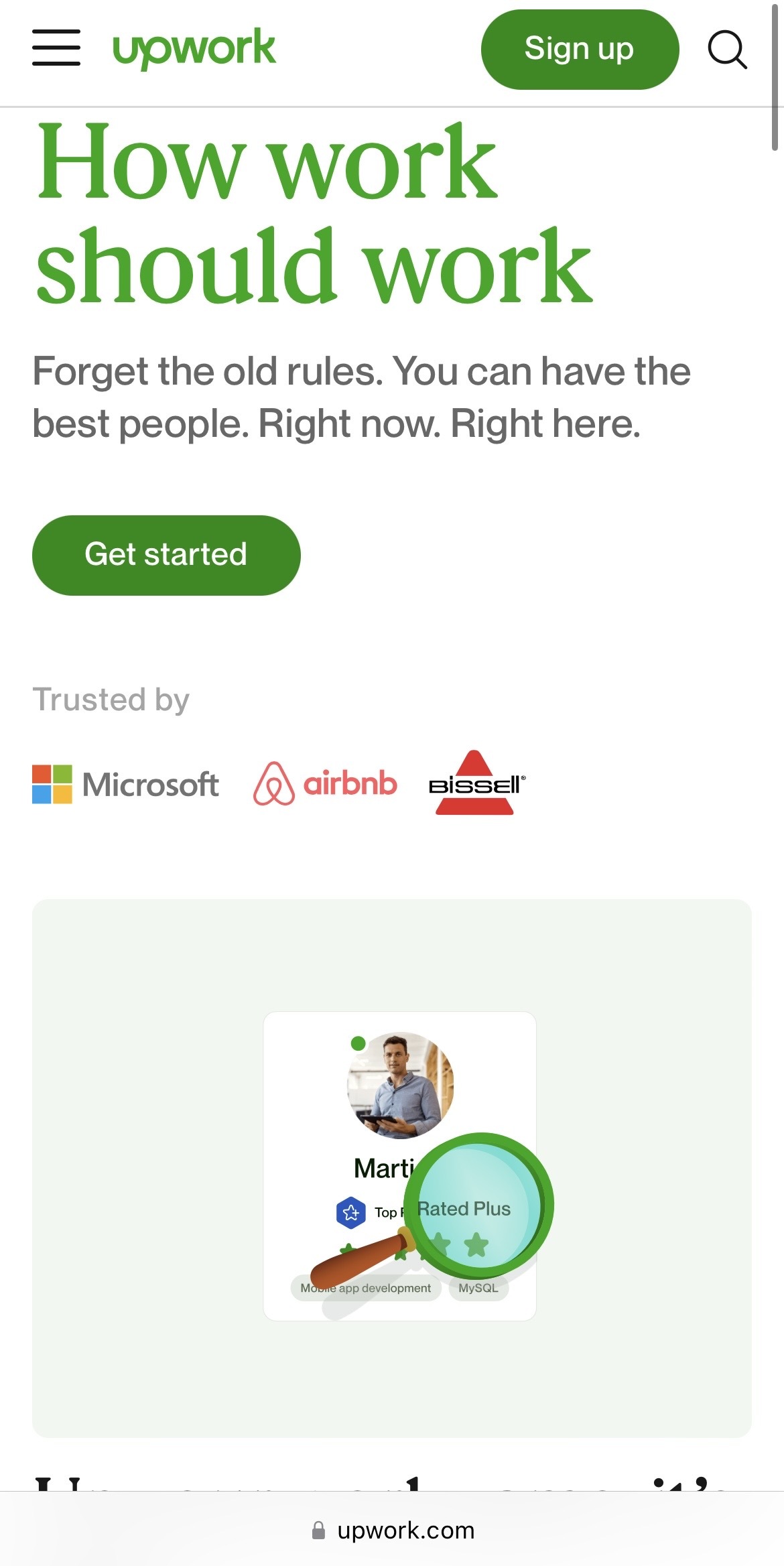Click the green online status dot
784x1566 pixels.
click(358, 1043)
